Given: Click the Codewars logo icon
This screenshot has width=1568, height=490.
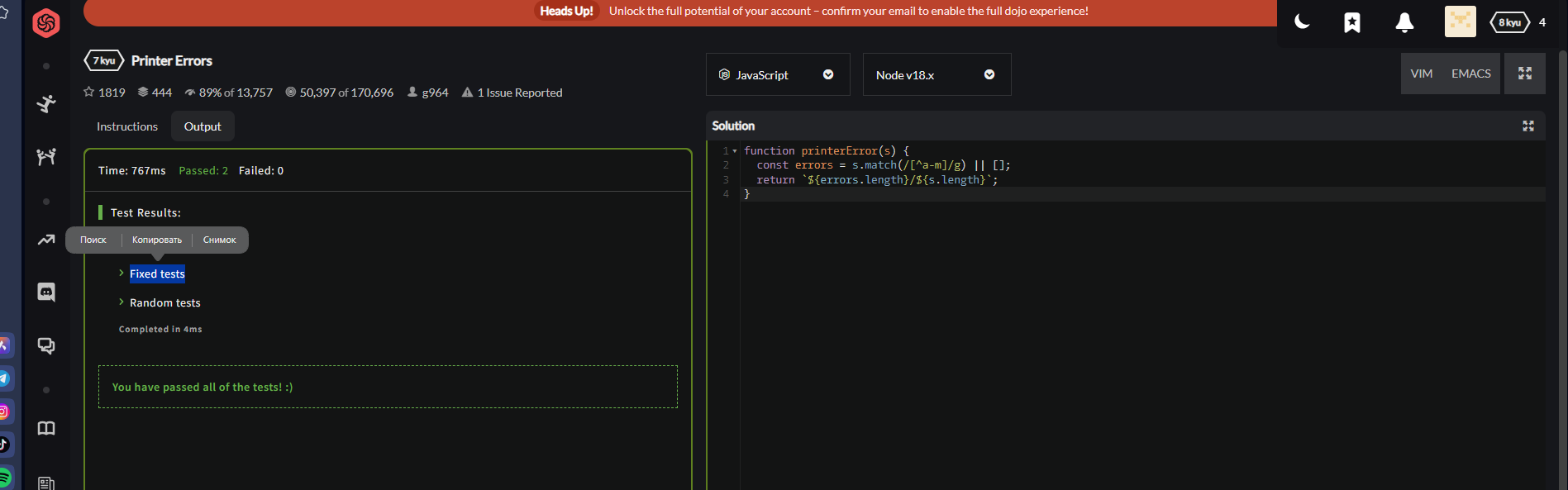Looking at the screenshot, I should 46,23.
